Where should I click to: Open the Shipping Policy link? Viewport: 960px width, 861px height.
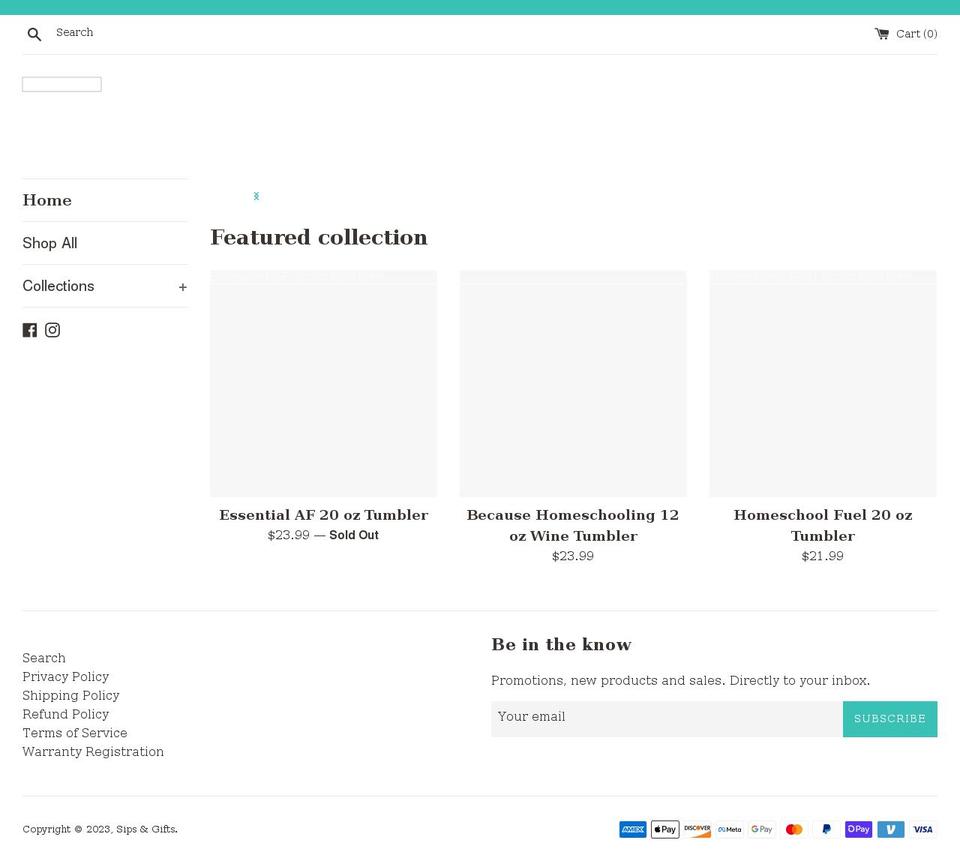(71, 696)
